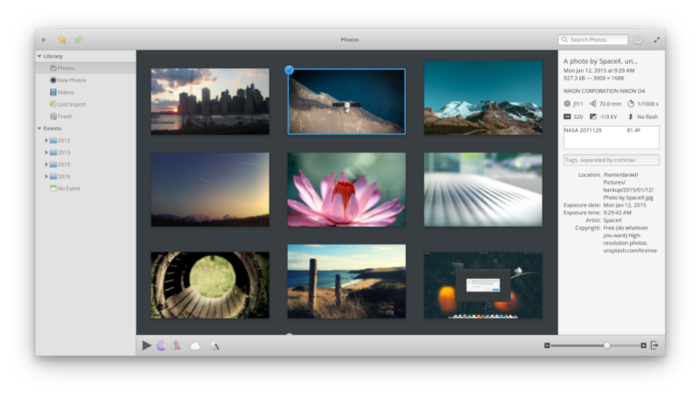Collapse the Events section
700x397 pixels.
pos(39,128)
